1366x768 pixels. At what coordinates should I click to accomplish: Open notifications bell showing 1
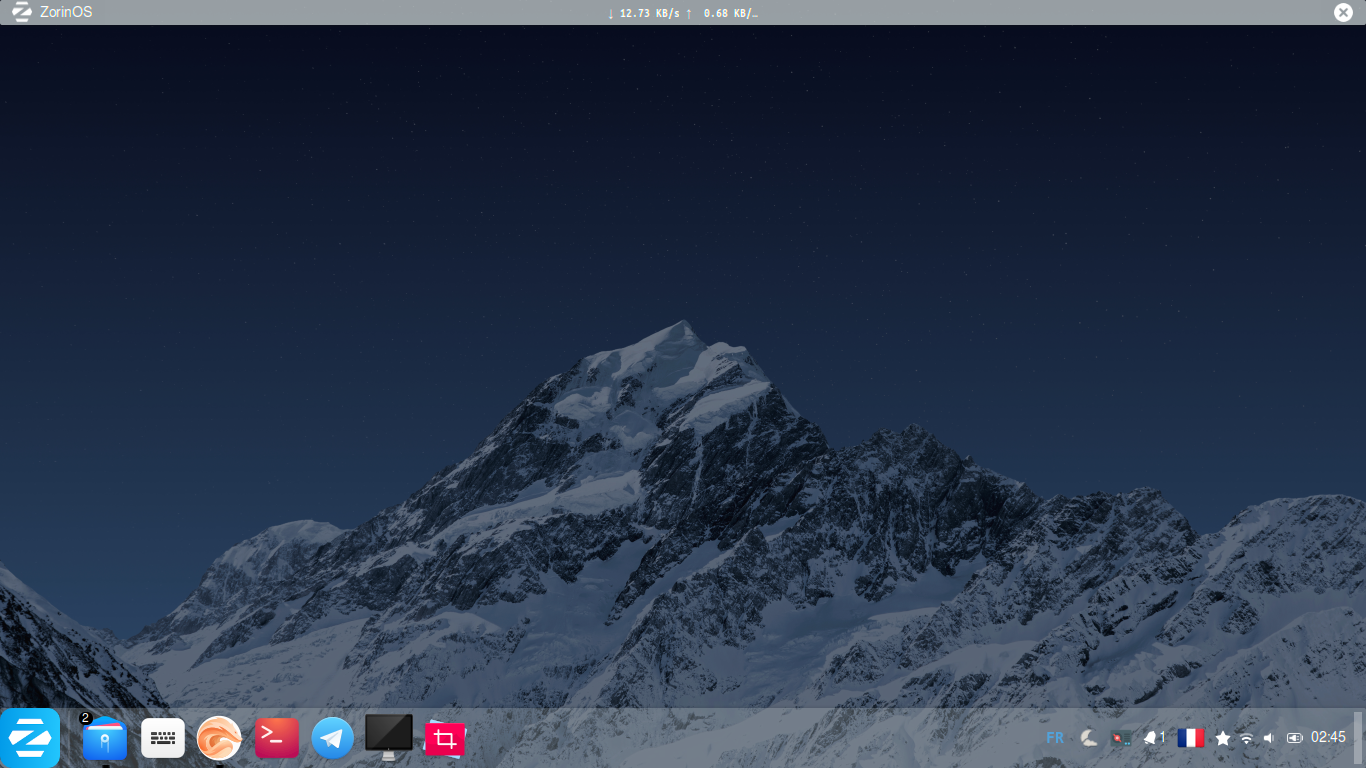[x=1155, y=738]
